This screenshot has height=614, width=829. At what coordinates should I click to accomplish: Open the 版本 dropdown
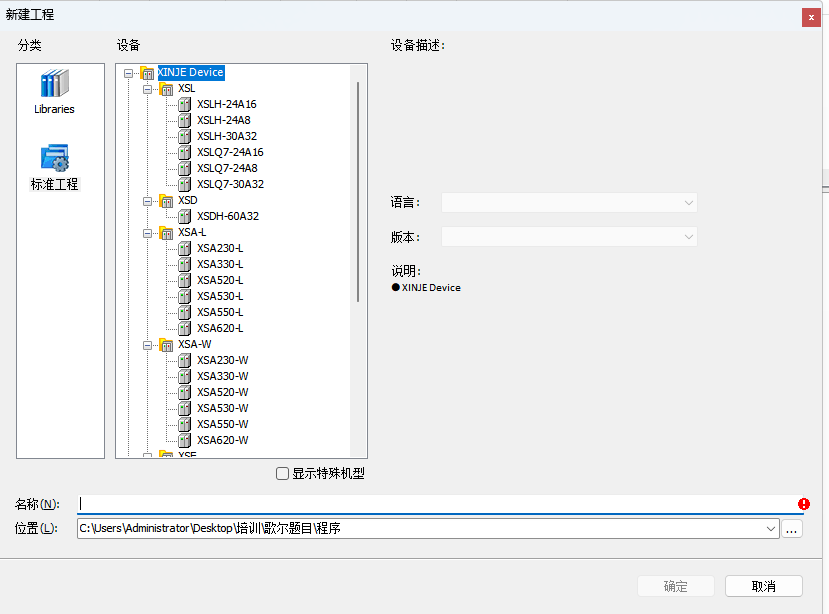(x=569, y=237)
